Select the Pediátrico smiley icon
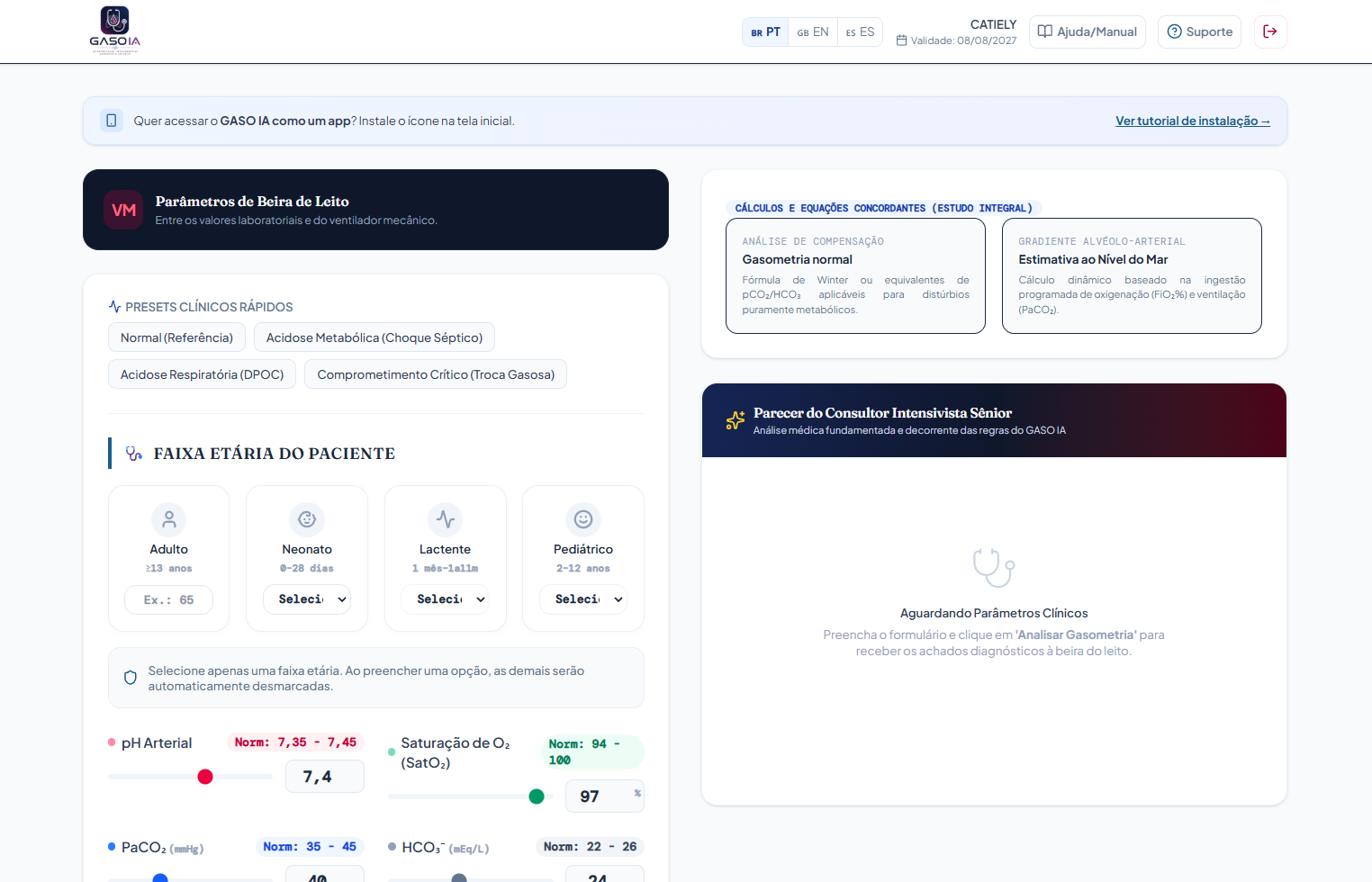 (x=583, y=519)
